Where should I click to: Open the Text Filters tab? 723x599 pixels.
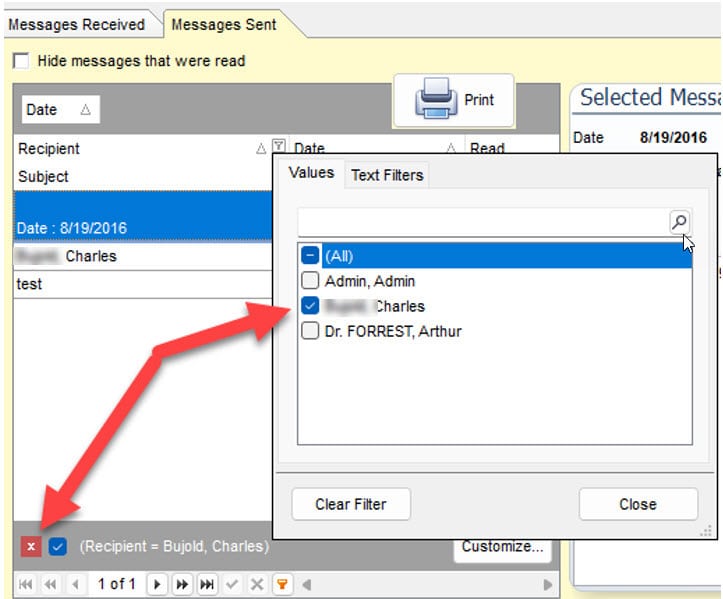(386, 175)
